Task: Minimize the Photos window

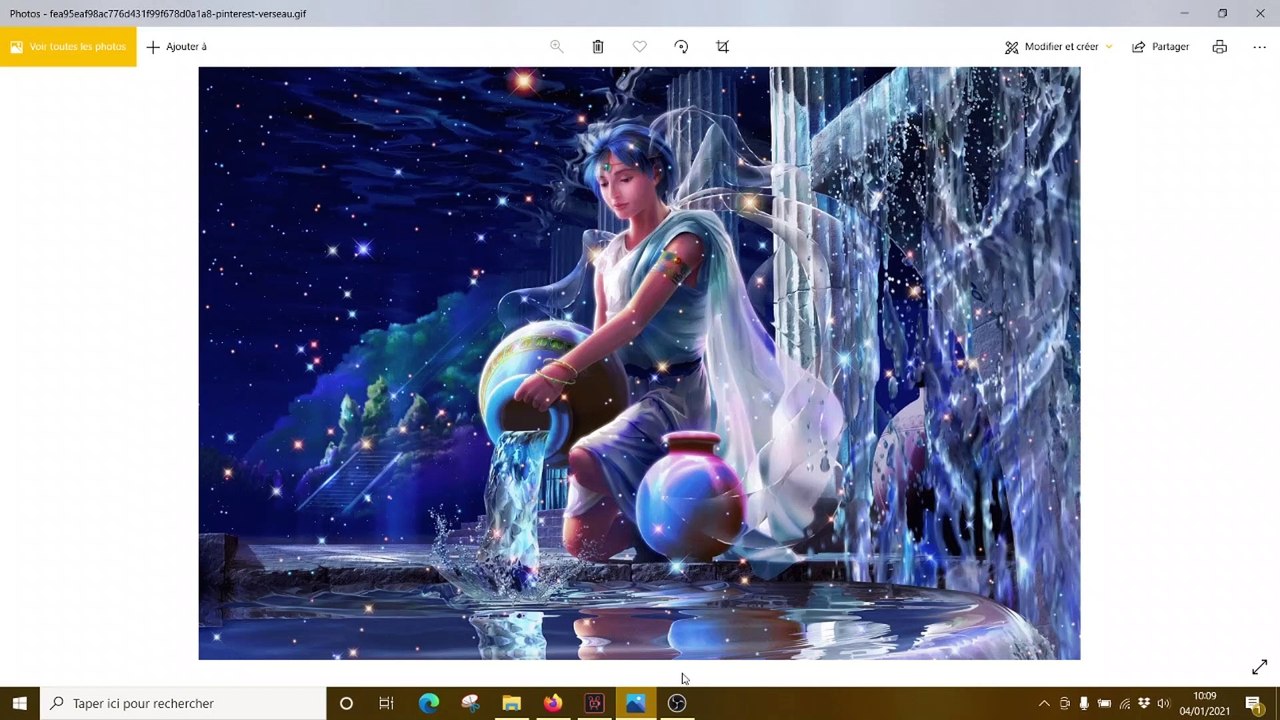Action: [x=1184, y=13]
